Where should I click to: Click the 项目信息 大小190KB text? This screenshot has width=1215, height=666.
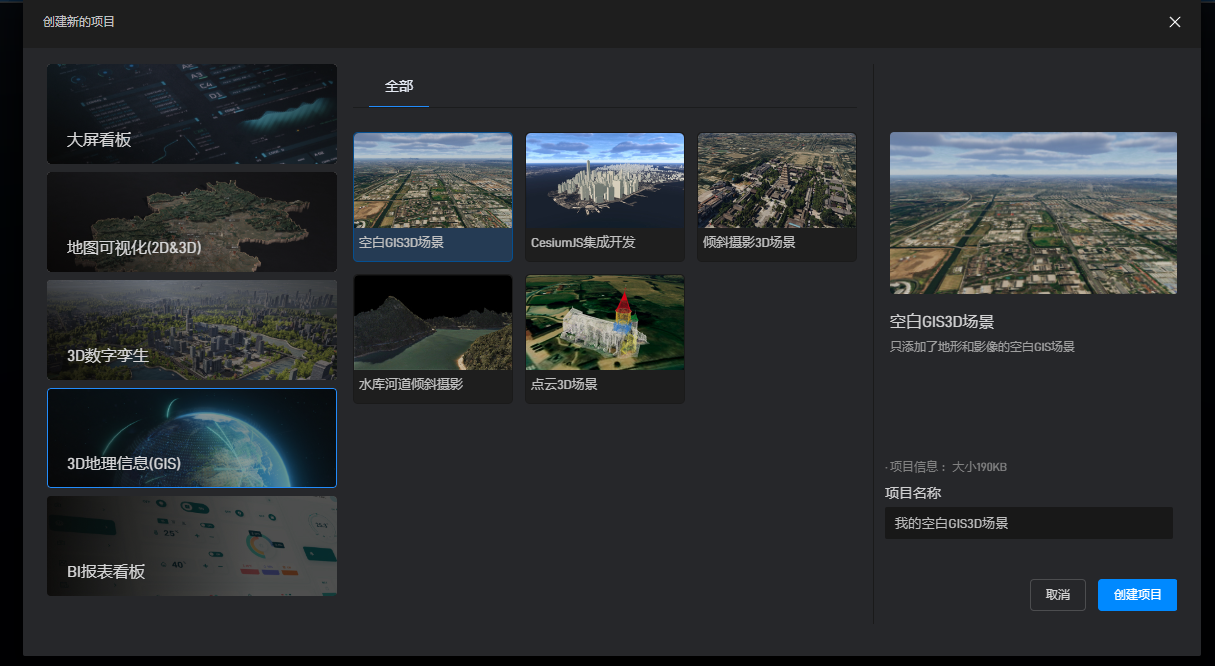tap(946, 467)
